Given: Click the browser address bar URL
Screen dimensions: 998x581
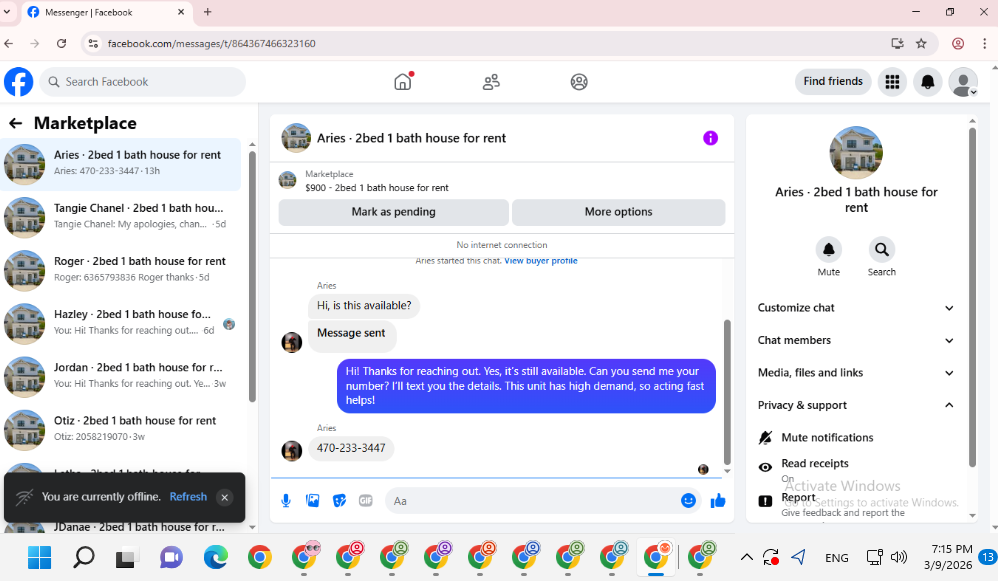Looking at the screenshot, I should click(211, 43).
